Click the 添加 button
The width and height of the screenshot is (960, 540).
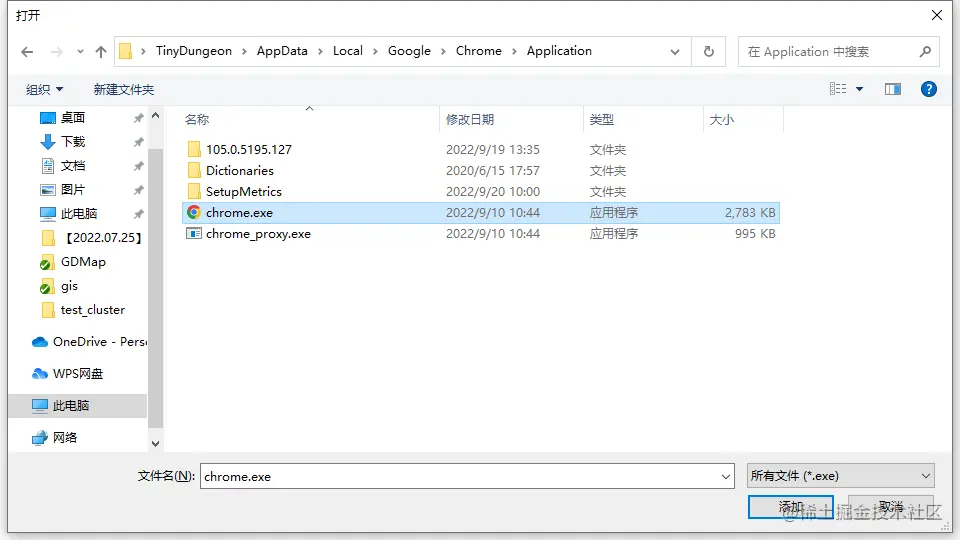point(790,507)
